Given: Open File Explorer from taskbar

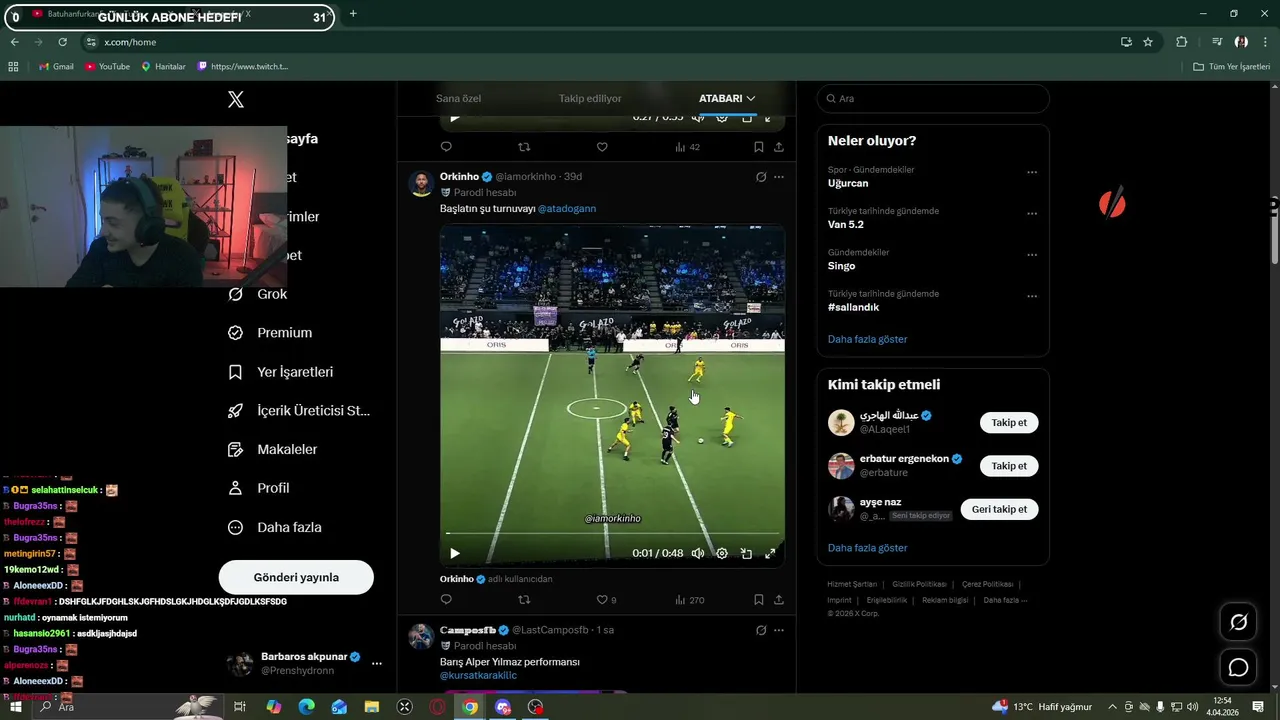Looking at the screenshot, I should [372, 707].
